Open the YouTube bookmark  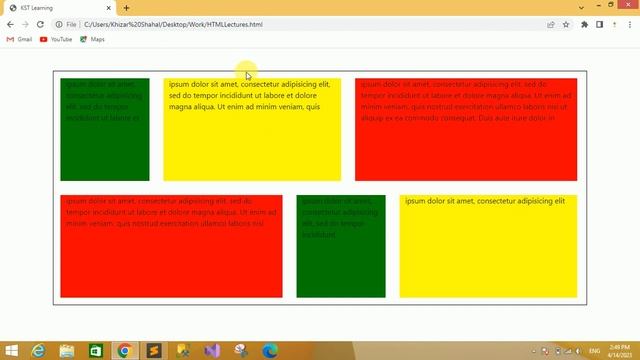tap(56, 39)
